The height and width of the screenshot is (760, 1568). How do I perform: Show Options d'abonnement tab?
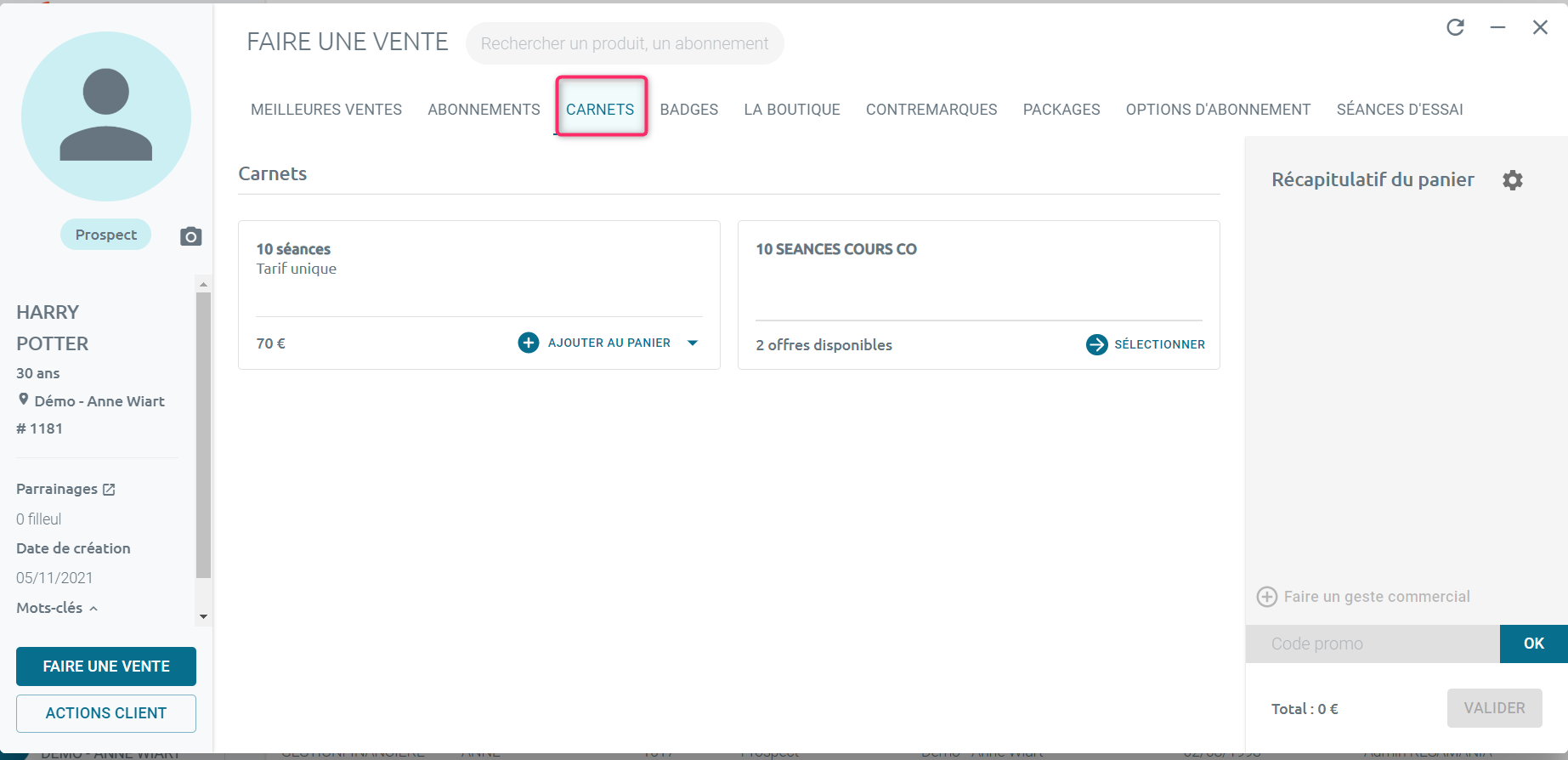pyautogui.click(x=1218, y=110)
